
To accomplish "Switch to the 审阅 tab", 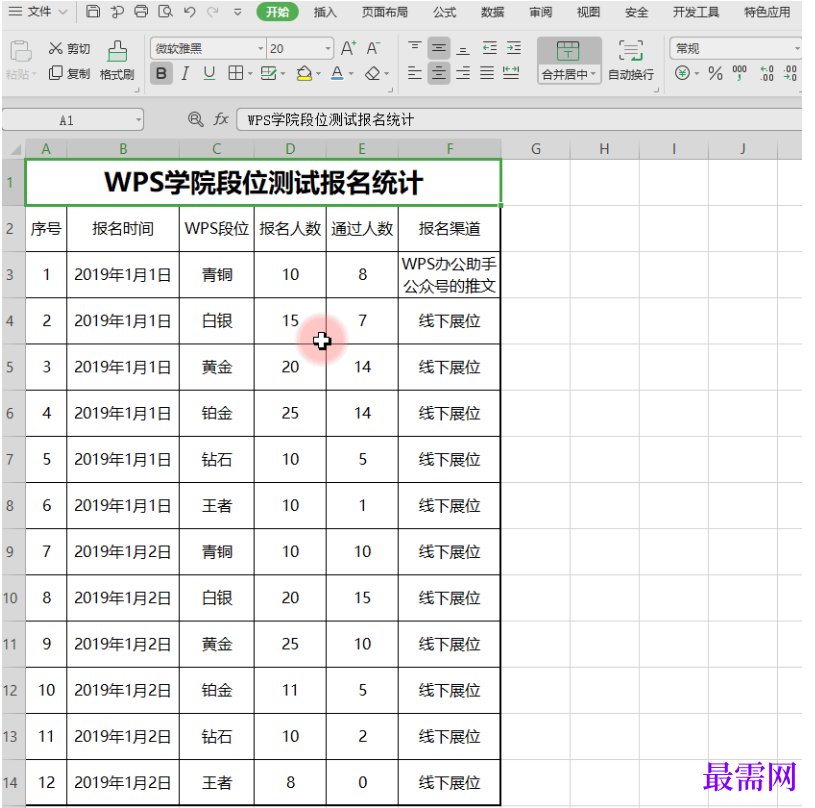I will (541, 12).
